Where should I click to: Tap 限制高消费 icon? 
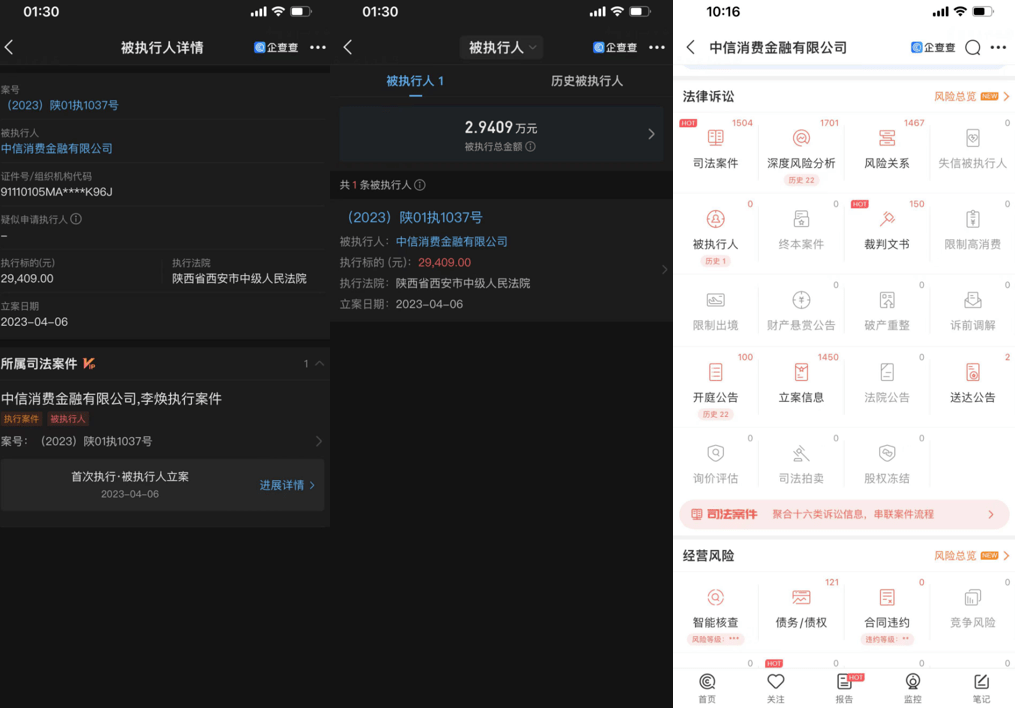(x=972, y=219)
